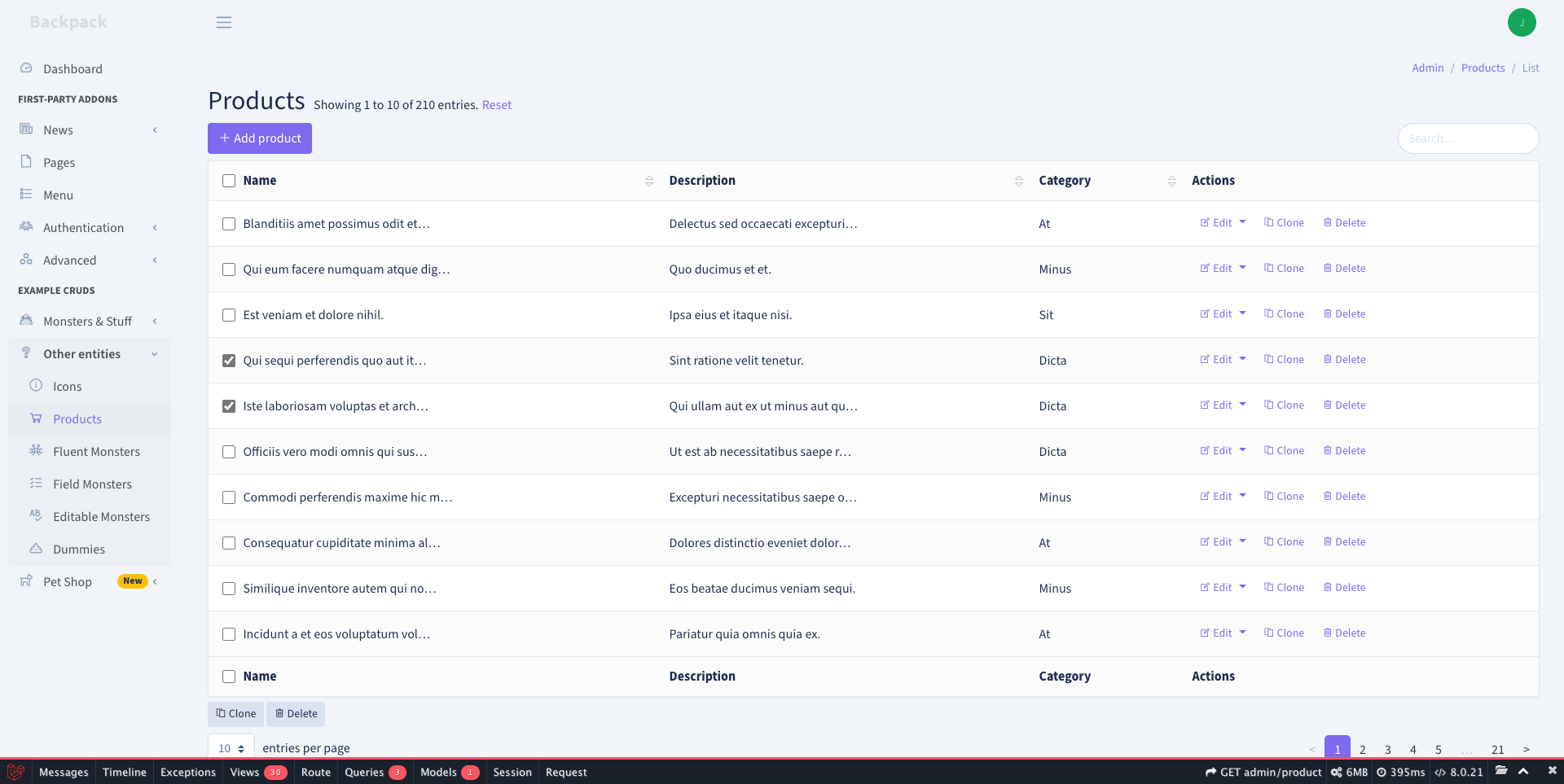Open Edit dropdown arrow for Est veniam row
The height and width of the screenshot is (784, 1564).
point(1243,313)
